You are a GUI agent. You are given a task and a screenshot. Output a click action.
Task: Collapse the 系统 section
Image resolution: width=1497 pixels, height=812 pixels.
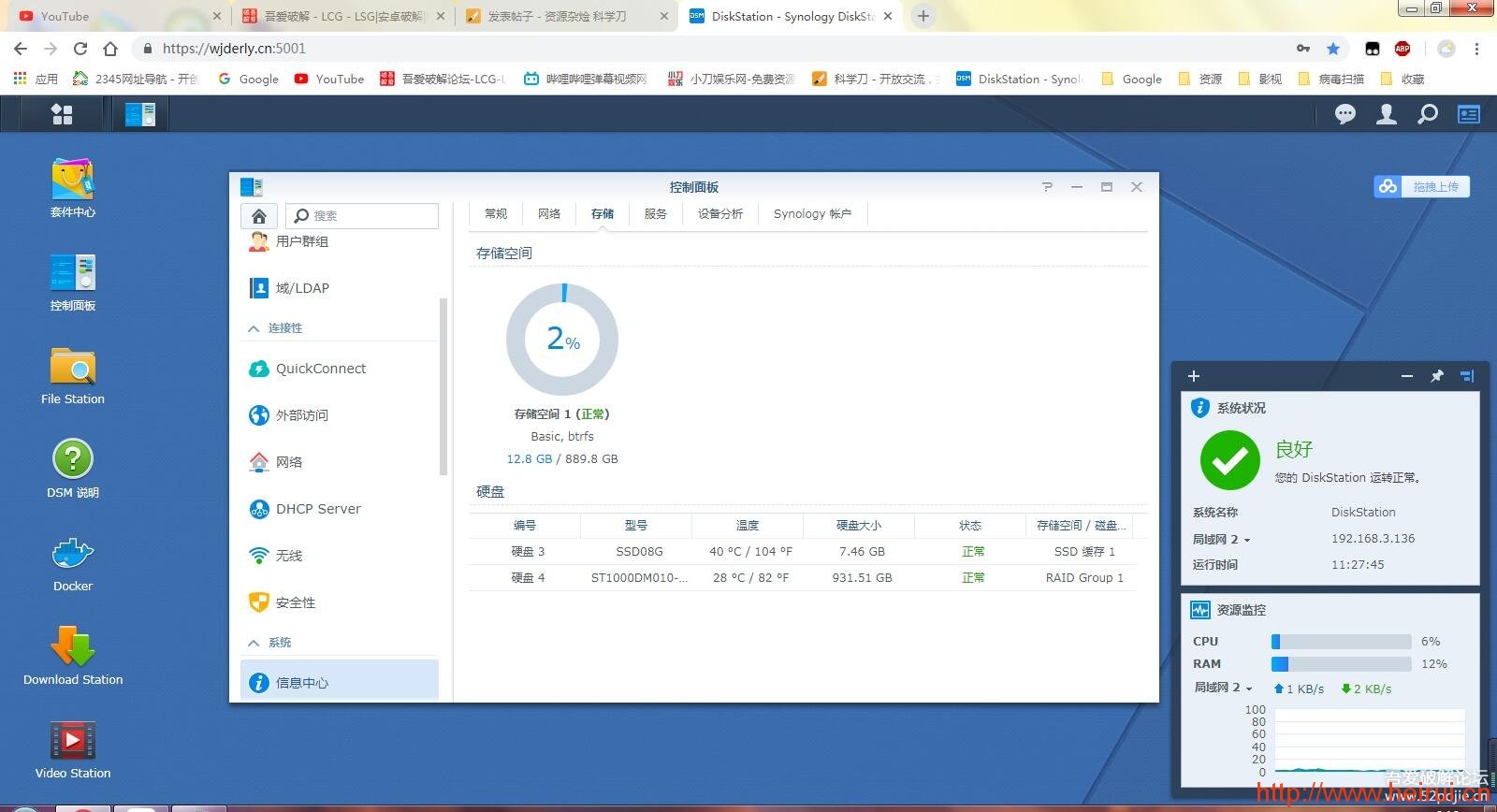[x=254, y=643]
